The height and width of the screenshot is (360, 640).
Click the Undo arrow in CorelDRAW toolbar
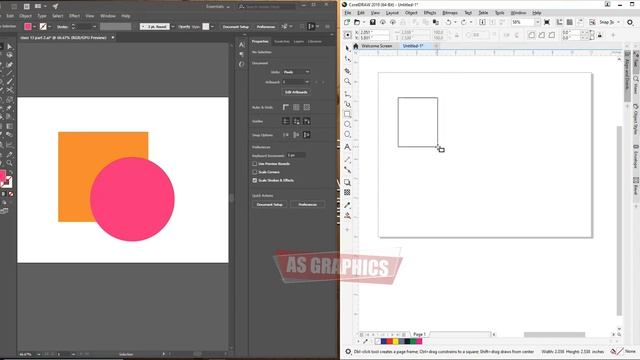[449, 22]
